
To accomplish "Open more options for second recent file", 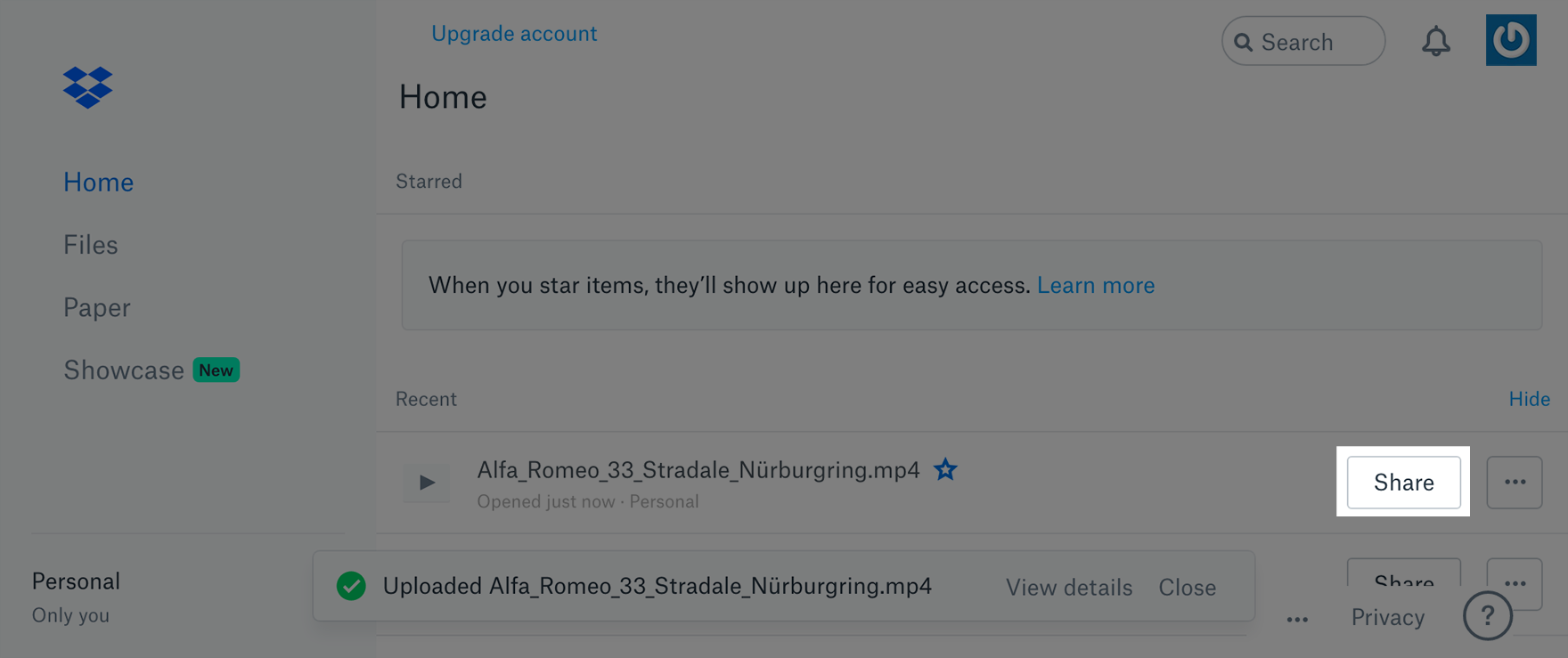I will coord(1515,582).
